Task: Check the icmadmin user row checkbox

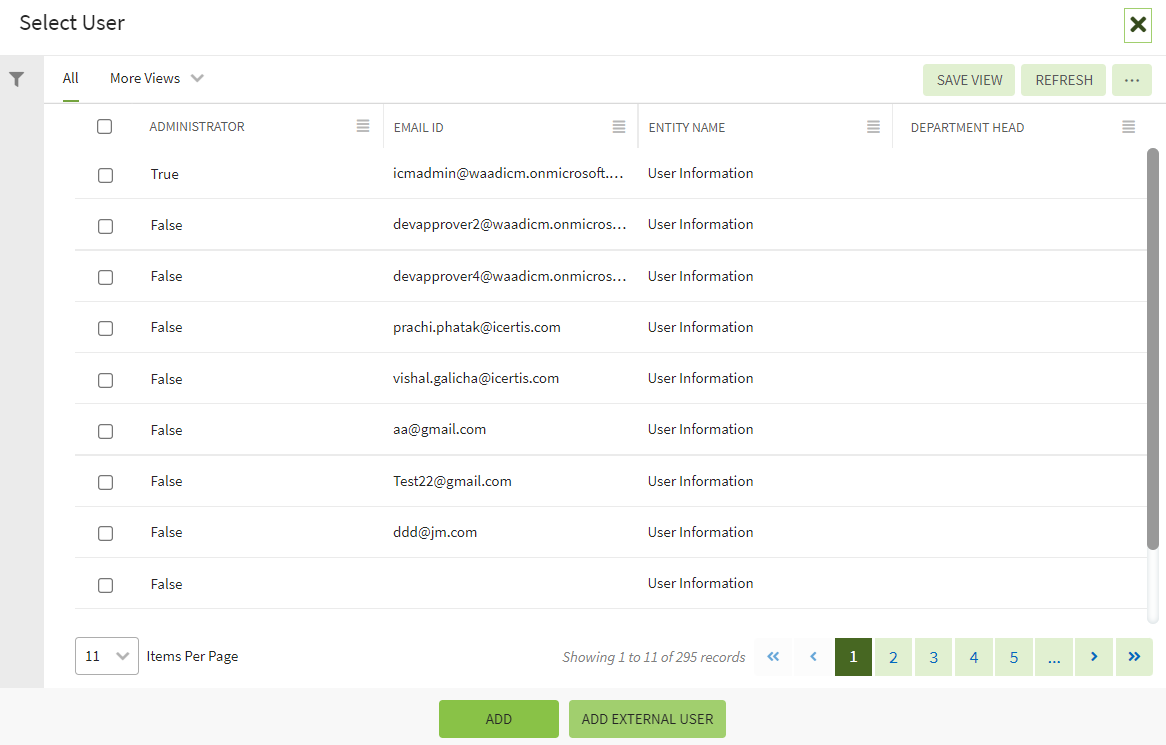Action: (105, 175)
